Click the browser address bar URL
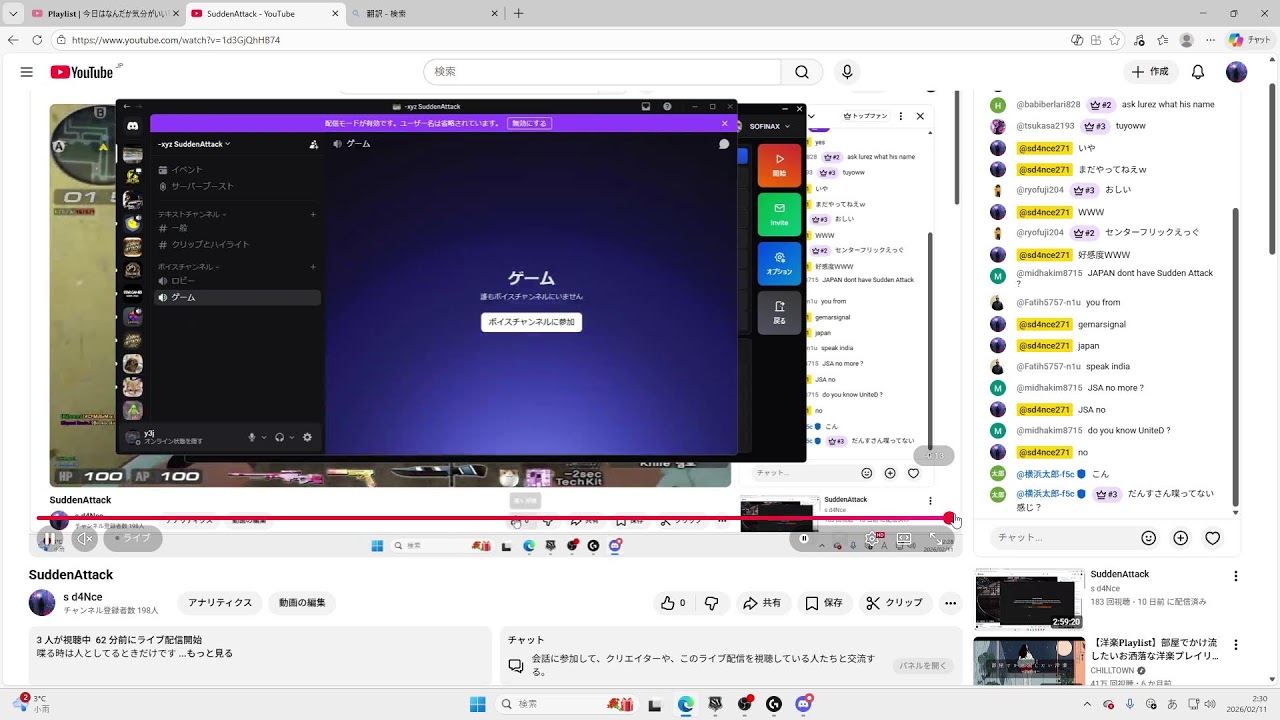The width and height of the screenshot is (1280, 720). pyautogui.click(x=176, y=40)
